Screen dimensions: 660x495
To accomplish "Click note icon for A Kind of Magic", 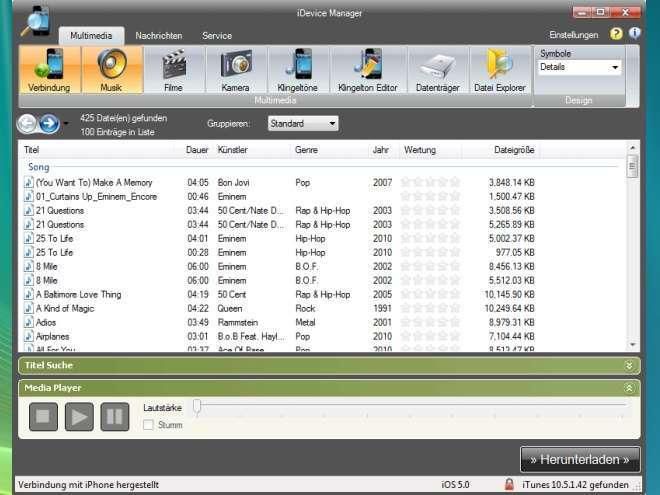I will pos(29,309).
